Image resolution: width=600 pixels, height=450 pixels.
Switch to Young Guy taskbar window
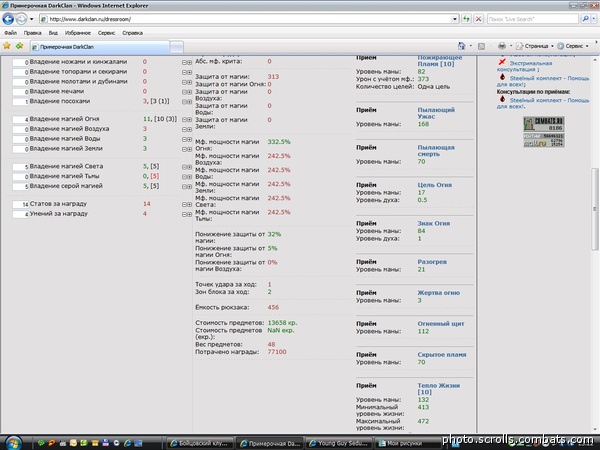coord(339,443)
